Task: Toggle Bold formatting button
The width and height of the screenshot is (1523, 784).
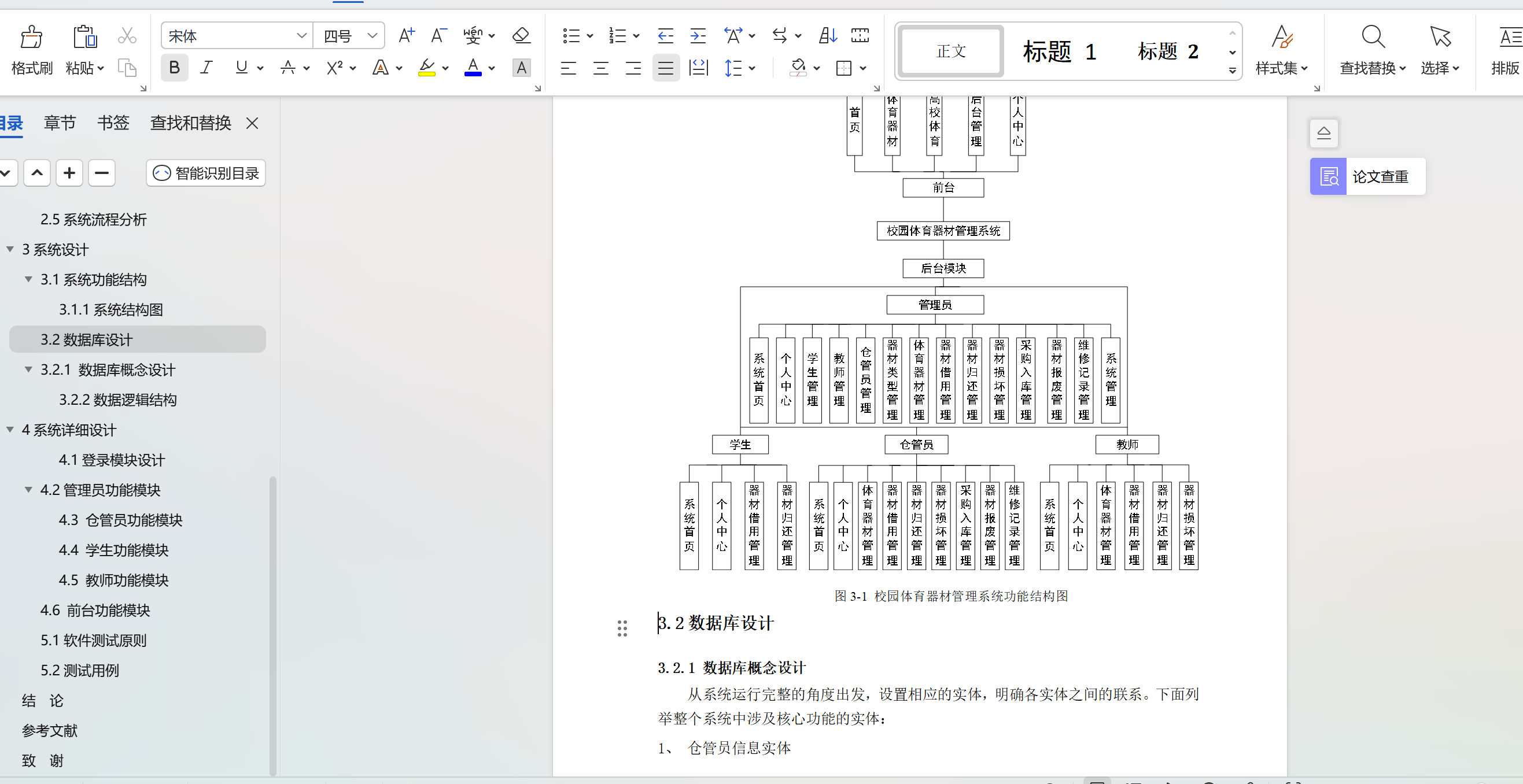Action: point(175,68)
